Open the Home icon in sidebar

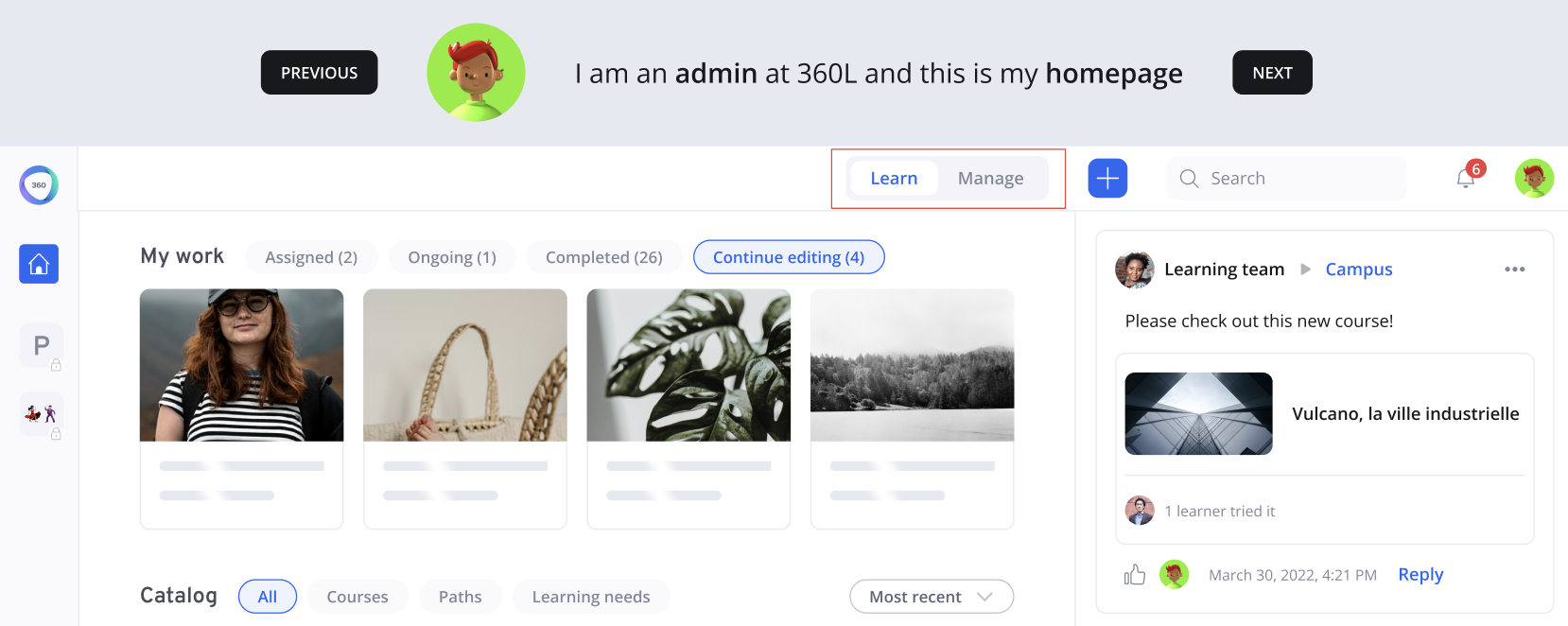pyautogui.click(x=39, y=264)
